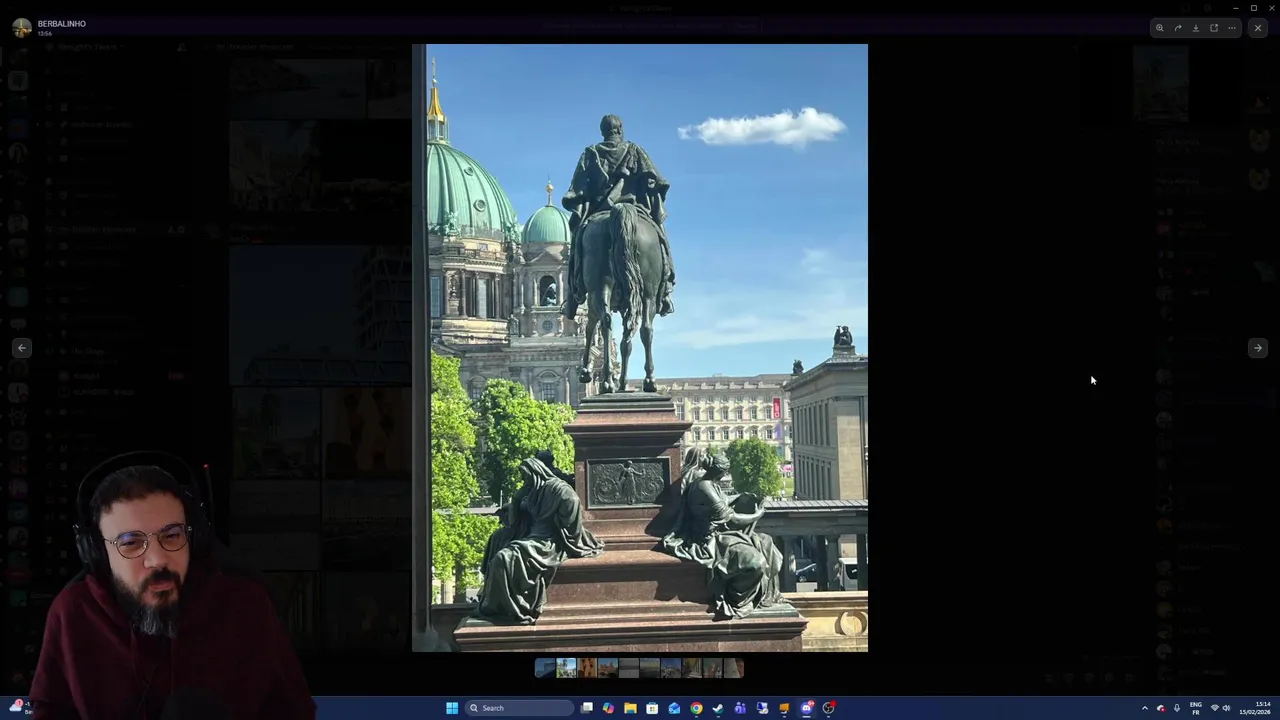Viewport: 1280px width, 720px height.
Task: Open the Windows Start menu
Action: pos(452,708)
